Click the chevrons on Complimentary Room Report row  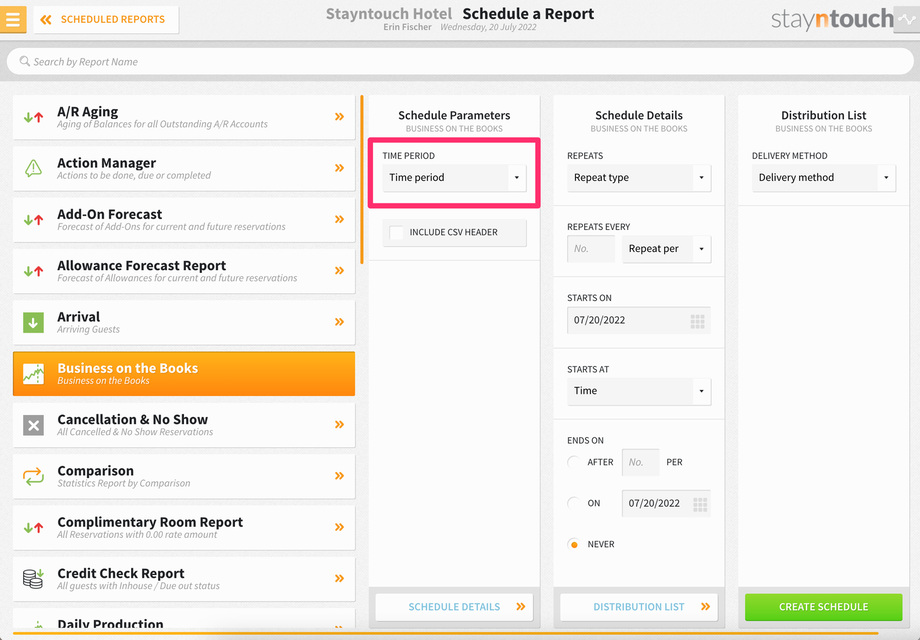coord(339,527)
